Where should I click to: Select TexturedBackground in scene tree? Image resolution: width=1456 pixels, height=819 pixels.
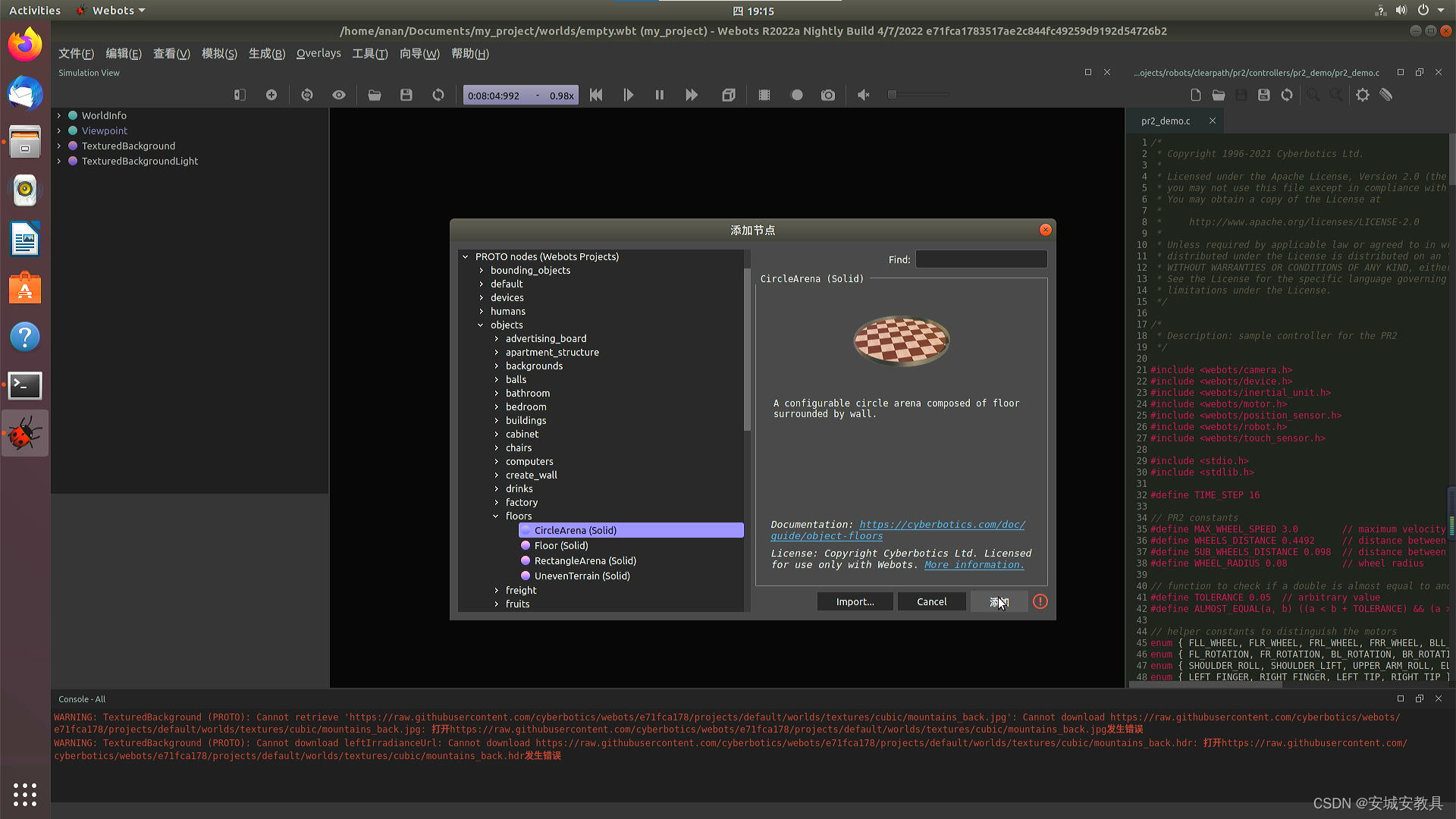coord(128,146)
